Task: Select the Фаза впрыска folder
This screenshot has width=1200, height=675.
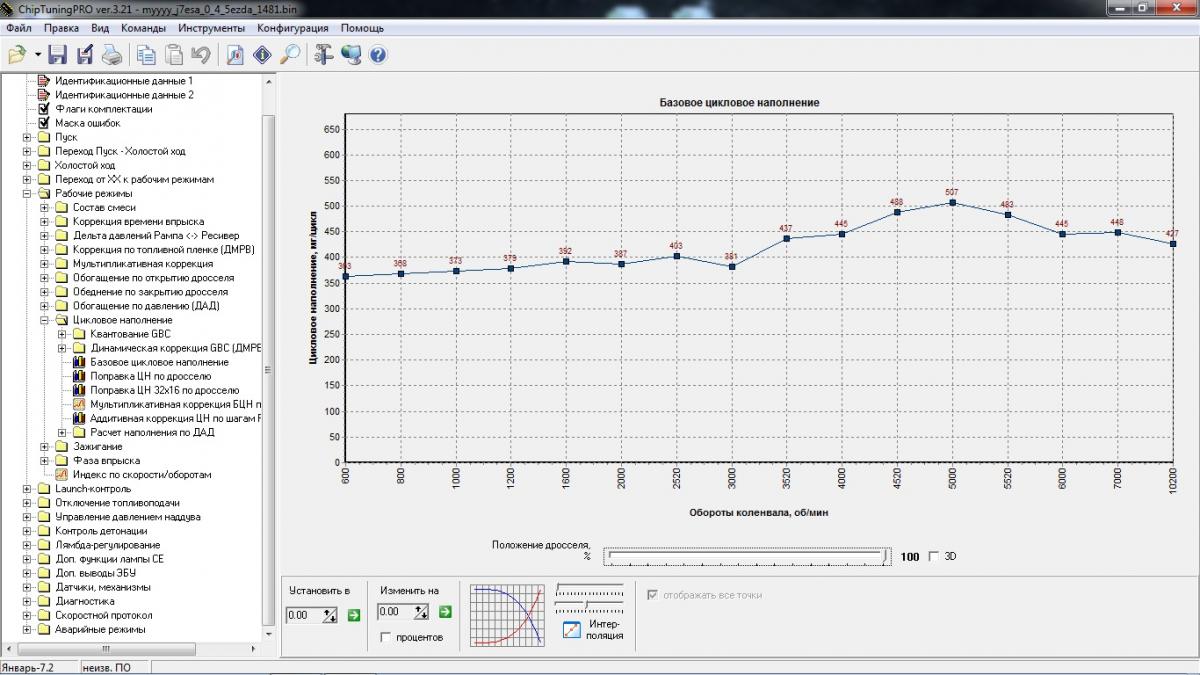Action: click(105, 460)
